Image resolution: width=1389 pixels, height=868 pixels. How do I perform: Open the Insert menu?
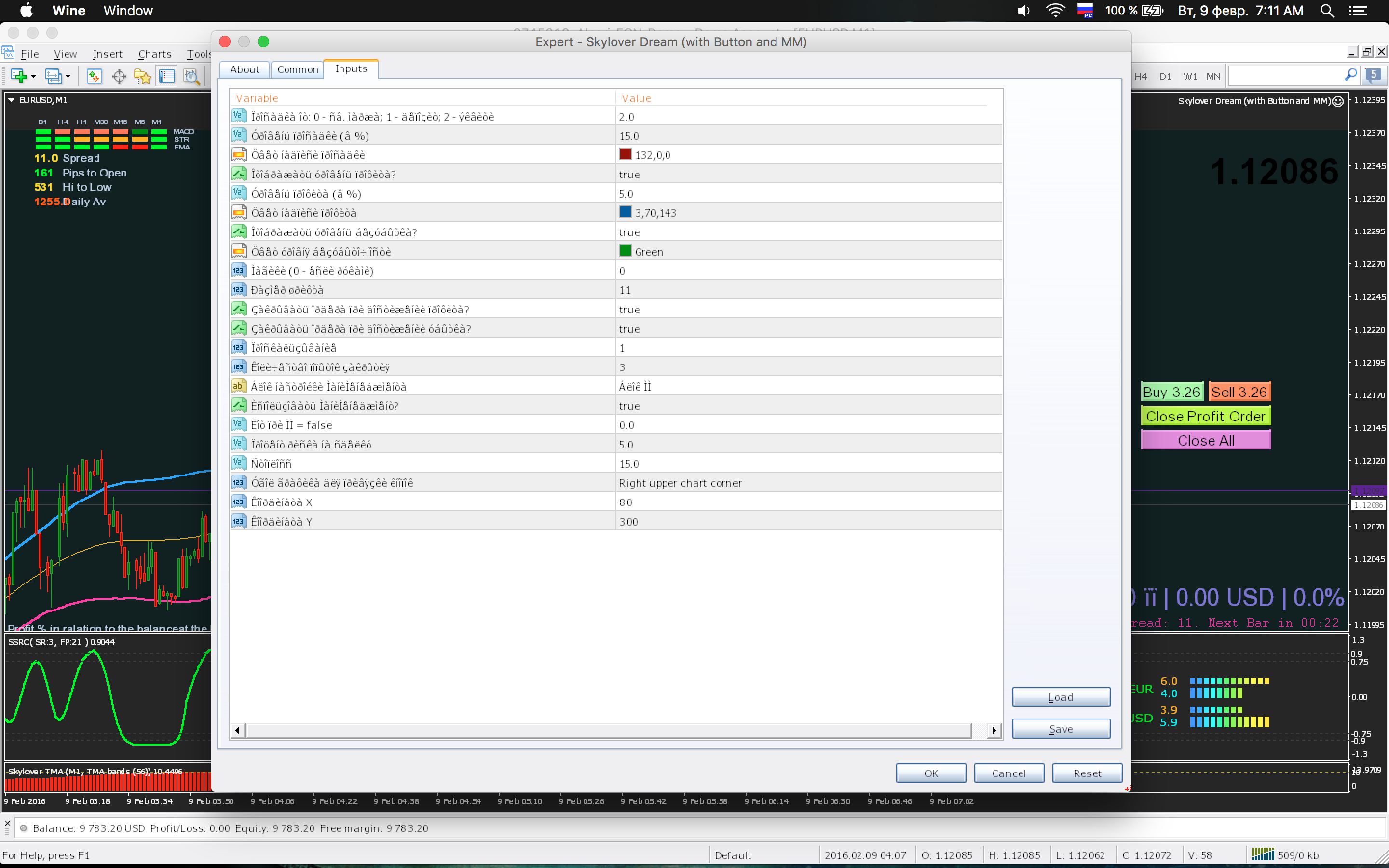(108, 54)
